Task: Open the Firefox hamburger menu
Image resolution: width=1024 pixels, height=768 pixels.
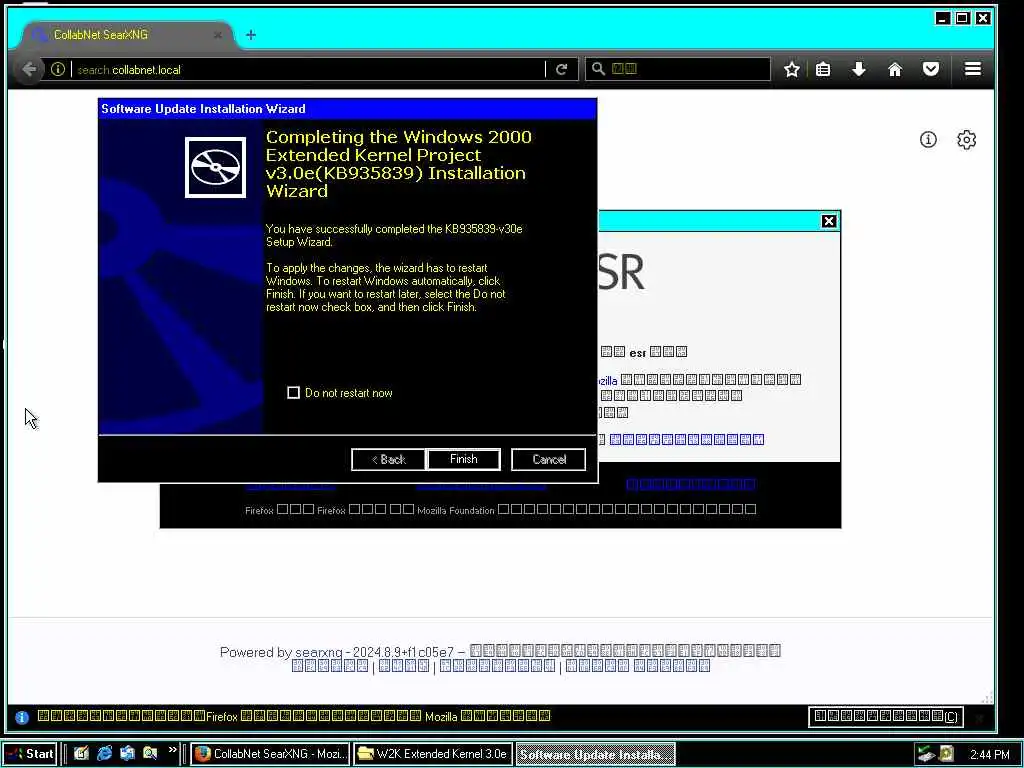Action: pos(972,69)
